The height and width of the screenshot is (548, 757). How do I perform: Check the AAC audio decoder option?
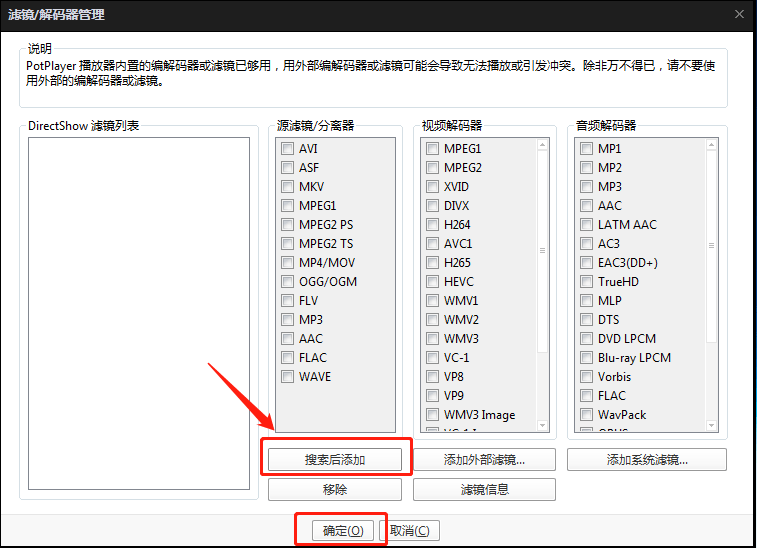point(586,206)
